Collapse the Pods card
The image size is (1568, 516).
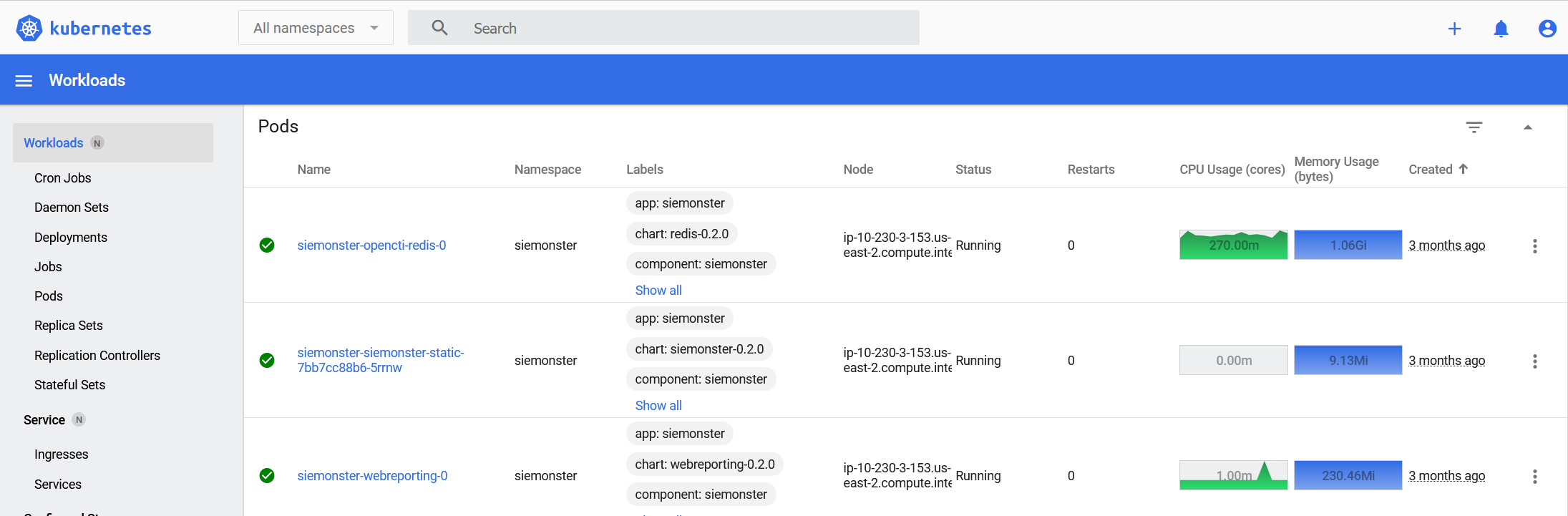coord(1527,127)
